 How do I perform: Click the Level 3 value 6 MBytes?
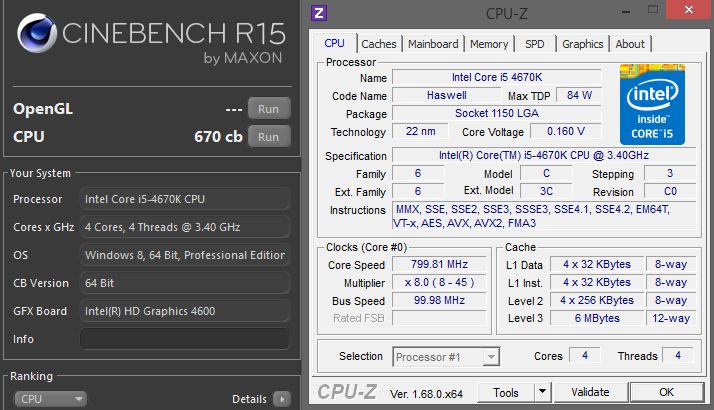tap(597, 318)
